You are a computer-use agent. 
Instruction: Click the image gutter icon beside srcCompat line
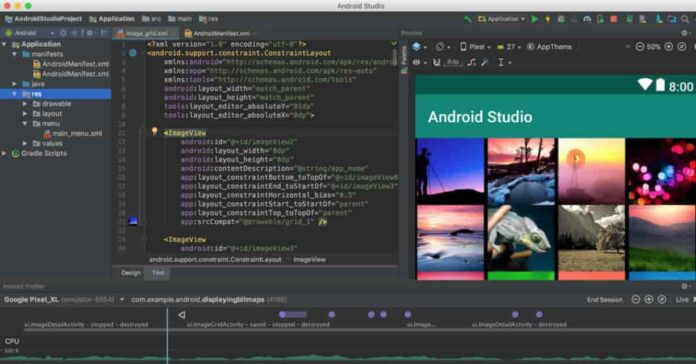[133, 221]
